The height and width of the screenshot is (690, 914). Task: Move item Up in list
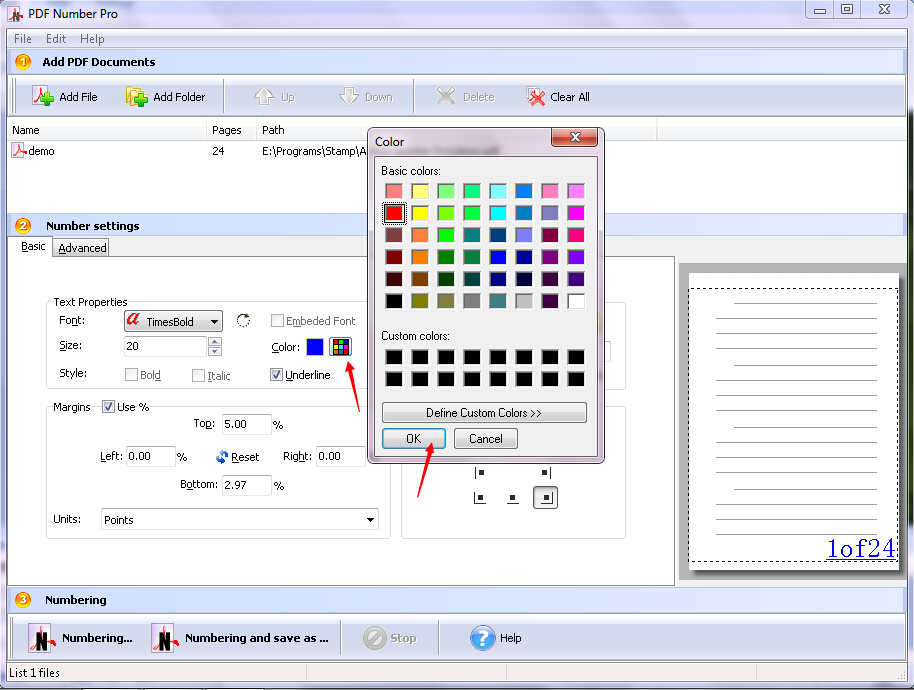pyautogui.click(x=275, y=96)
